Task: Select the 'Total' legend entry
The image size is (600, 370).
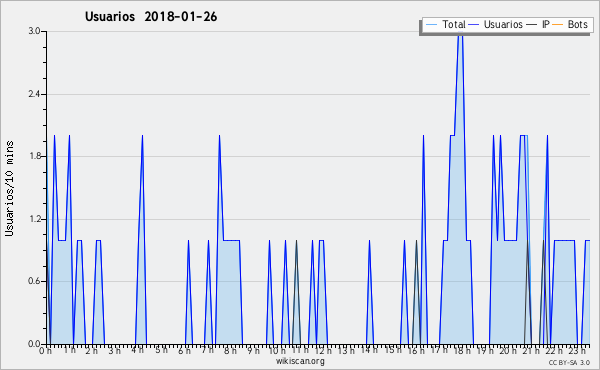Action: pyautogui.click(x=453, y=24)
